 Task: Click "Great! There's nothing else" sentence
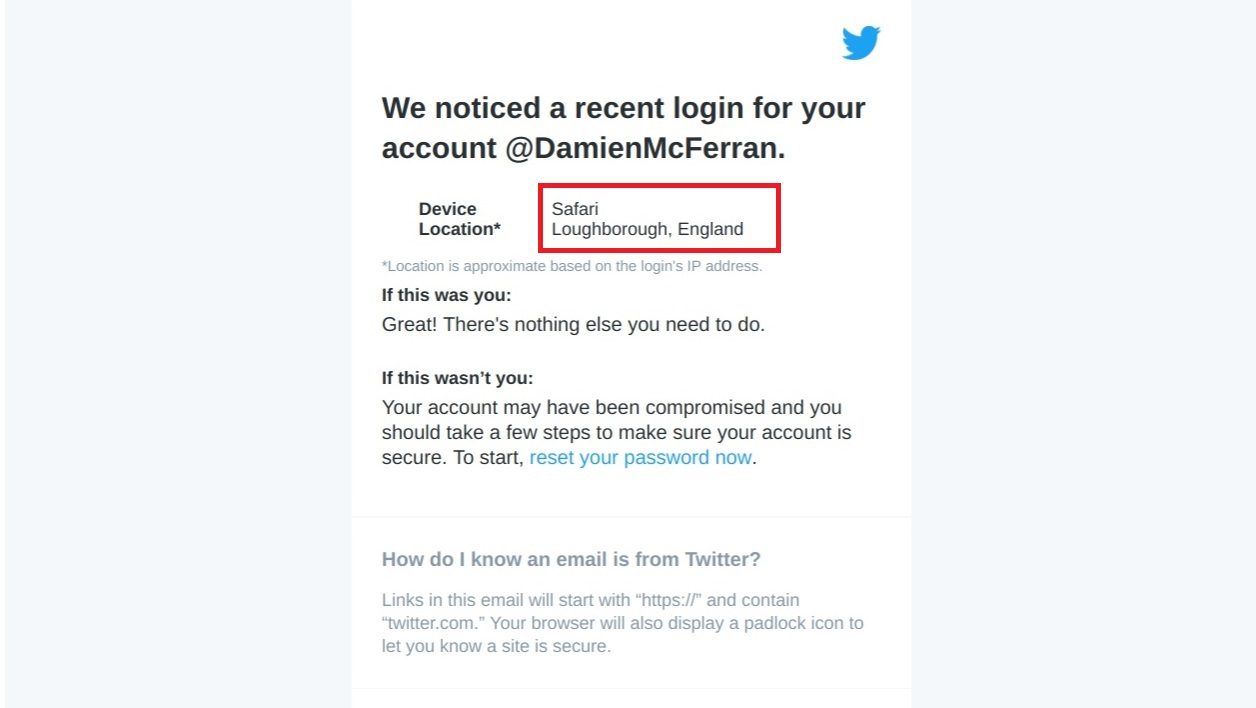(x=573, y=325)
